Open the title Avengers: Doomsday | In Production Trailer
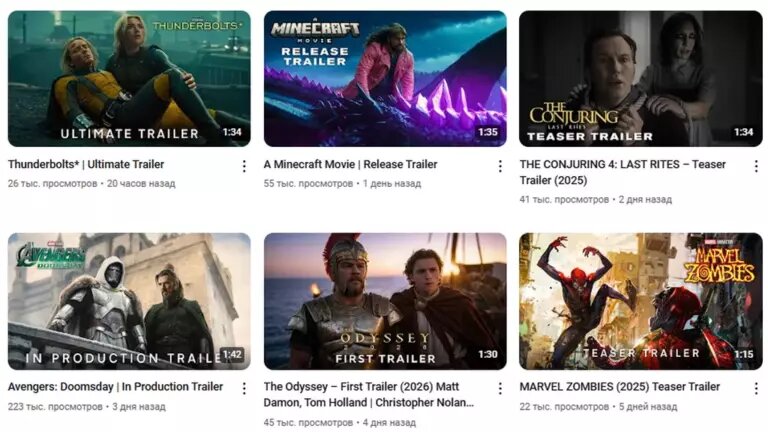Image resolution: width=768 pixels, height=432 pixels. 115,387
